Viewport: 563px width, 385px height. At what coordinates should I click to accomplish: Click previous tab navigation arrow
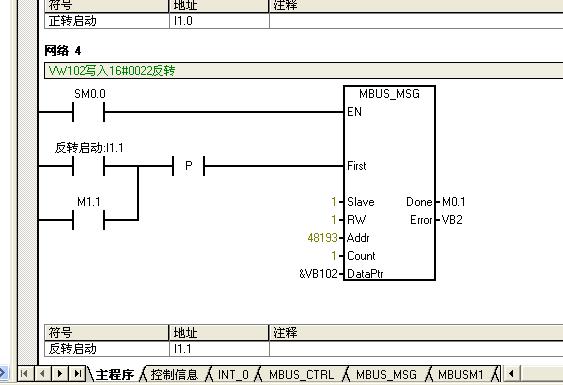(42, 374)
